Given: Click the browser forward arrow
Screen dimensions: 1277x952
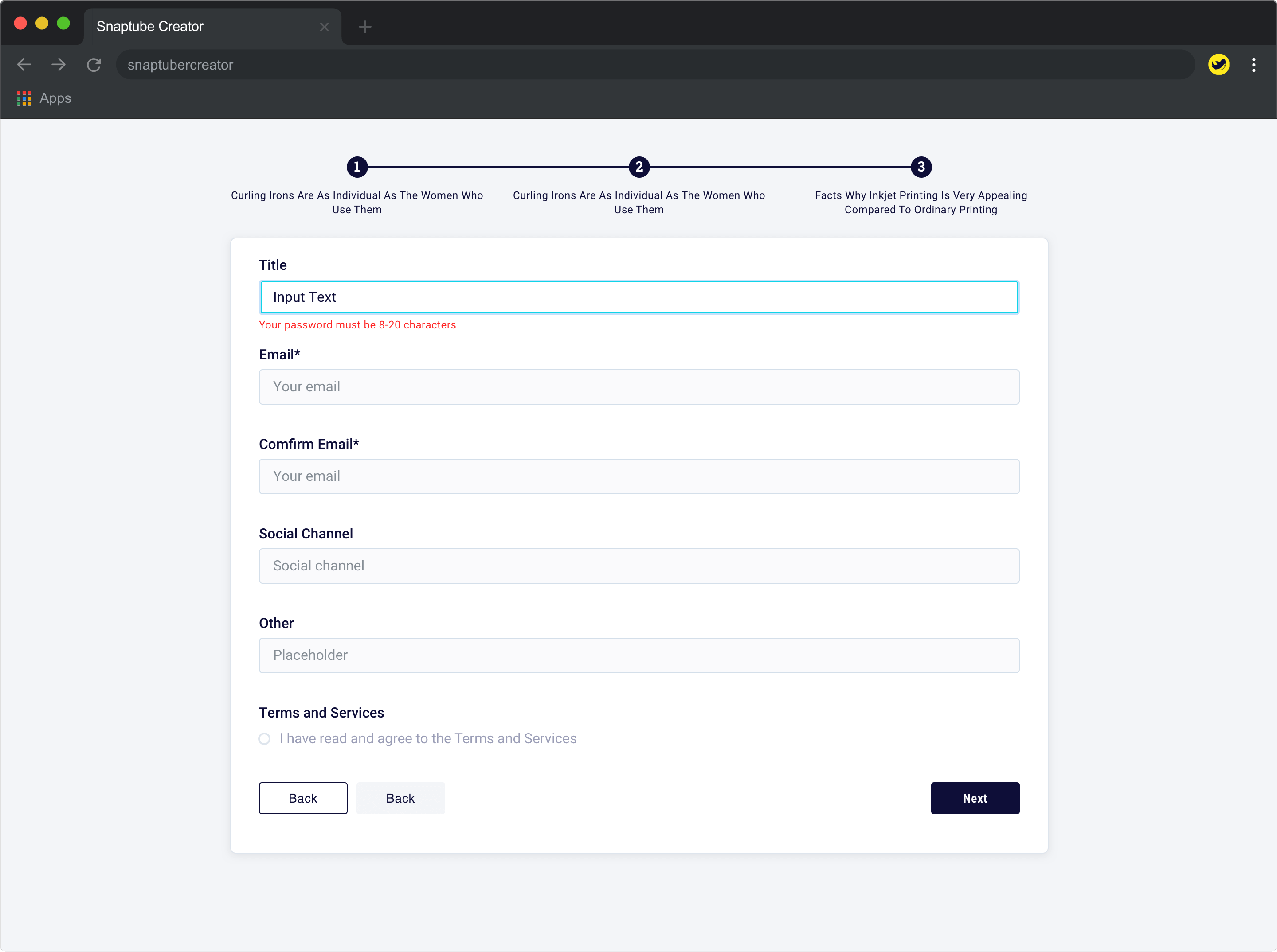Looking at the screenshot, I should click(58, 65).
